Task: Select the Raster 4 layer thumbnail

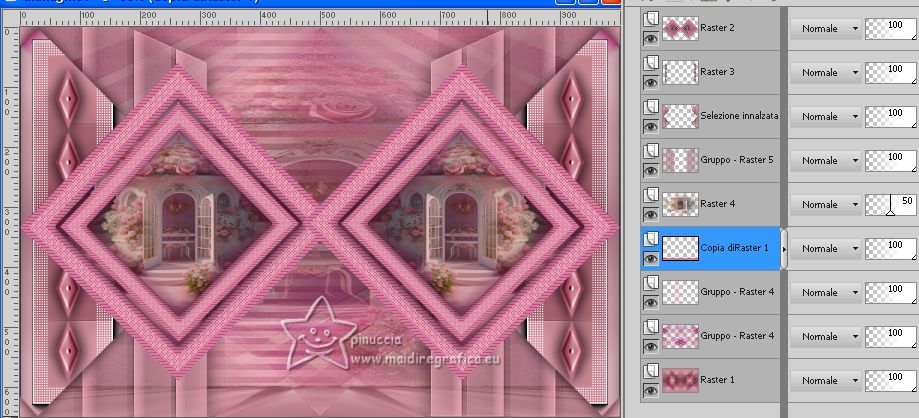Action: [680, 204]
